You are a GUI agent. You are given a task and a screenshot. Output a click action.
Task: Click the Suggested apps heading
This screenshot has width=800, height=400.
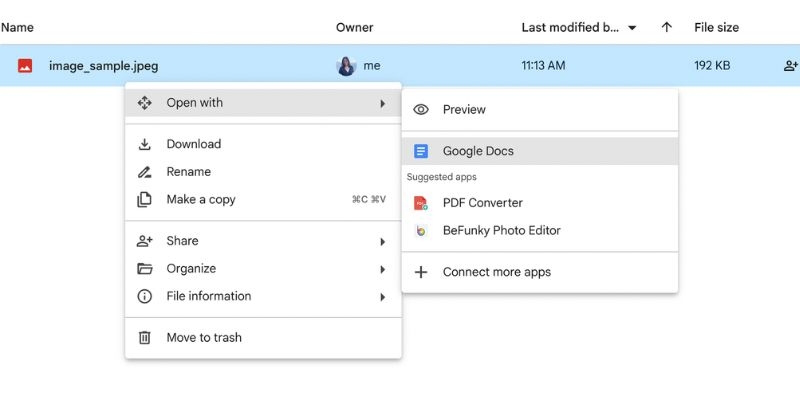(442, 177)
